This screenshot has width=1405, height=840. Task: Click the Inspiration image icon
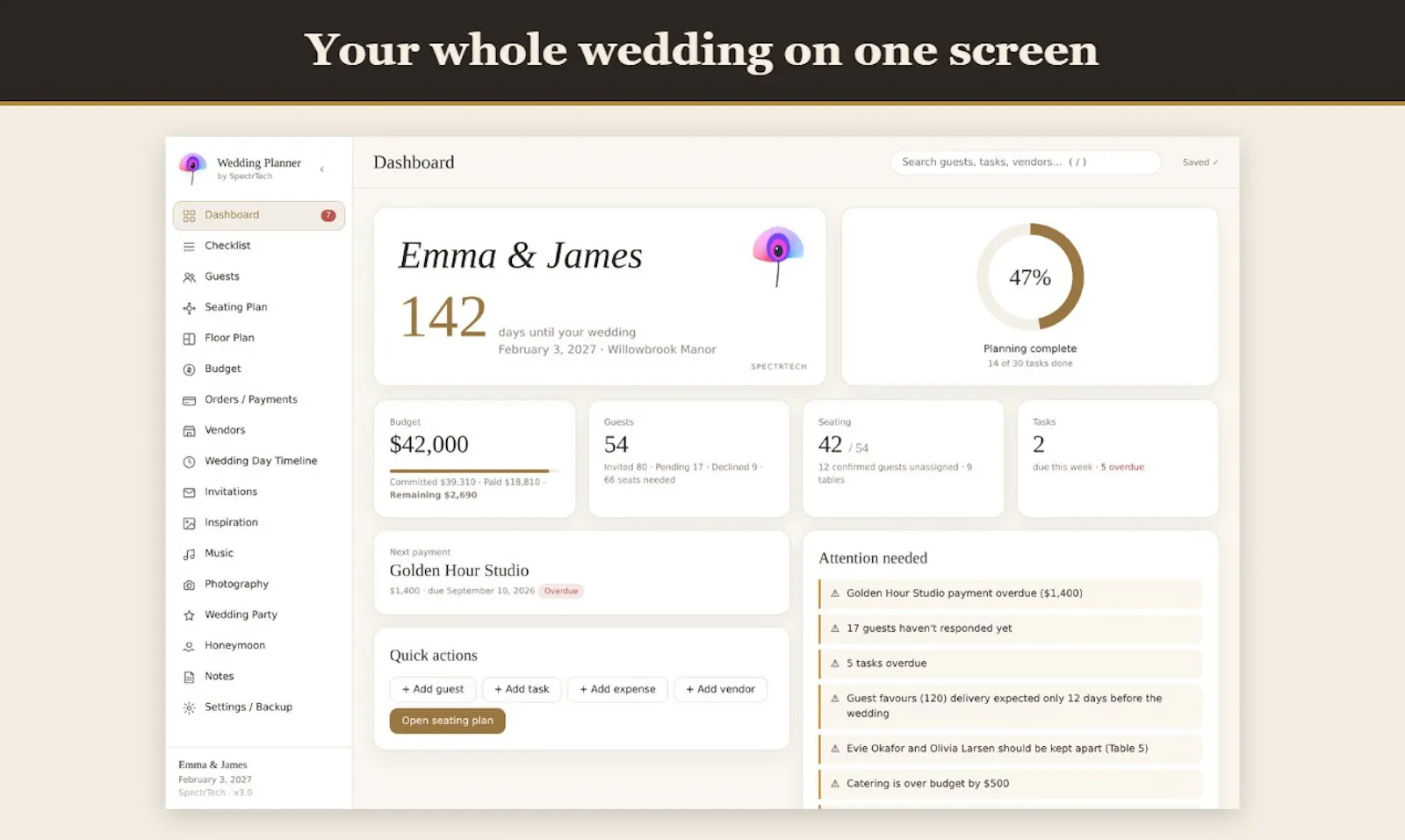pyautogui.click(x=189, y=523)
